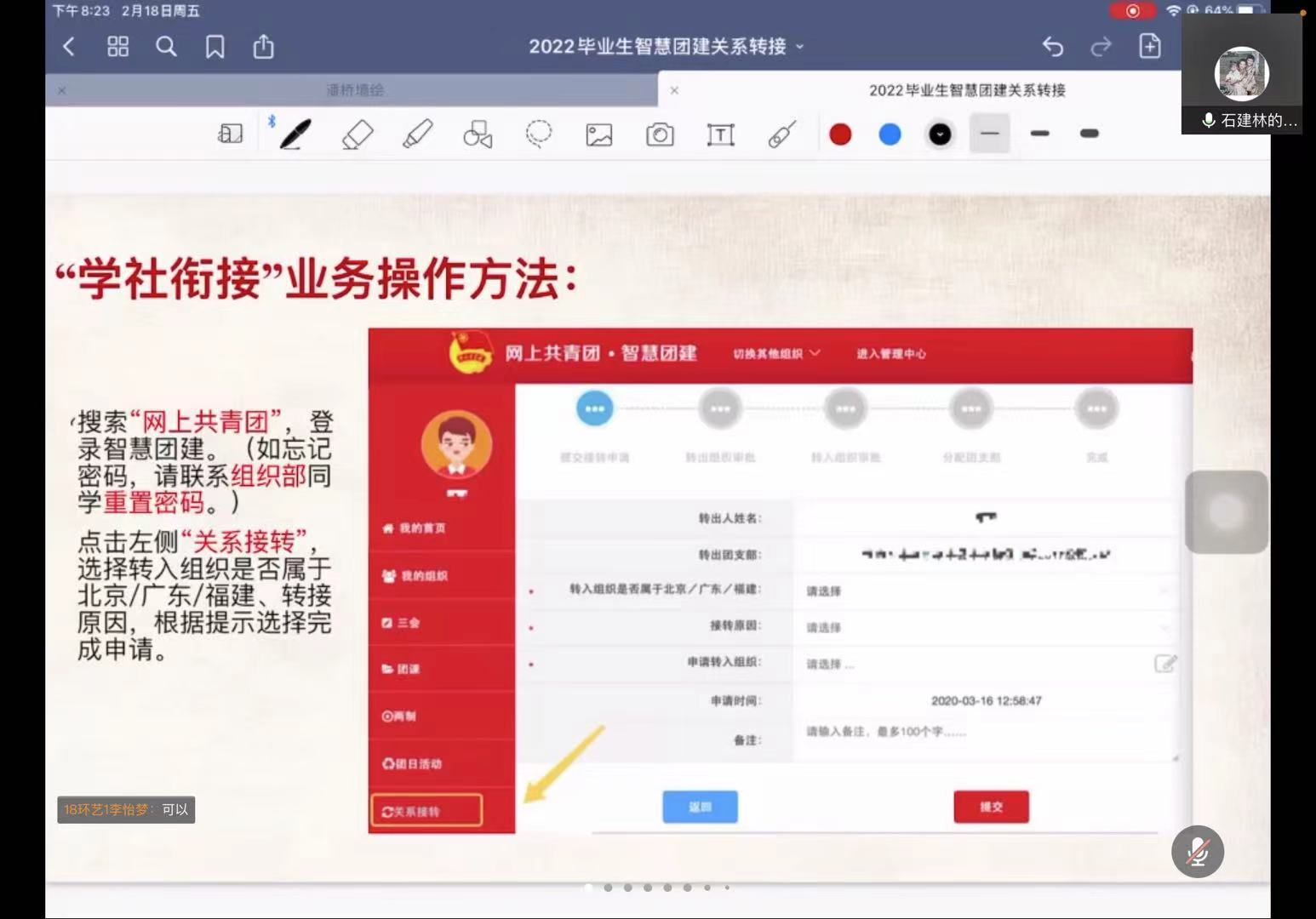This screenshot has width=1316, height=919.
Task: Expand the document title dropdown
Action: click(799, 47)
